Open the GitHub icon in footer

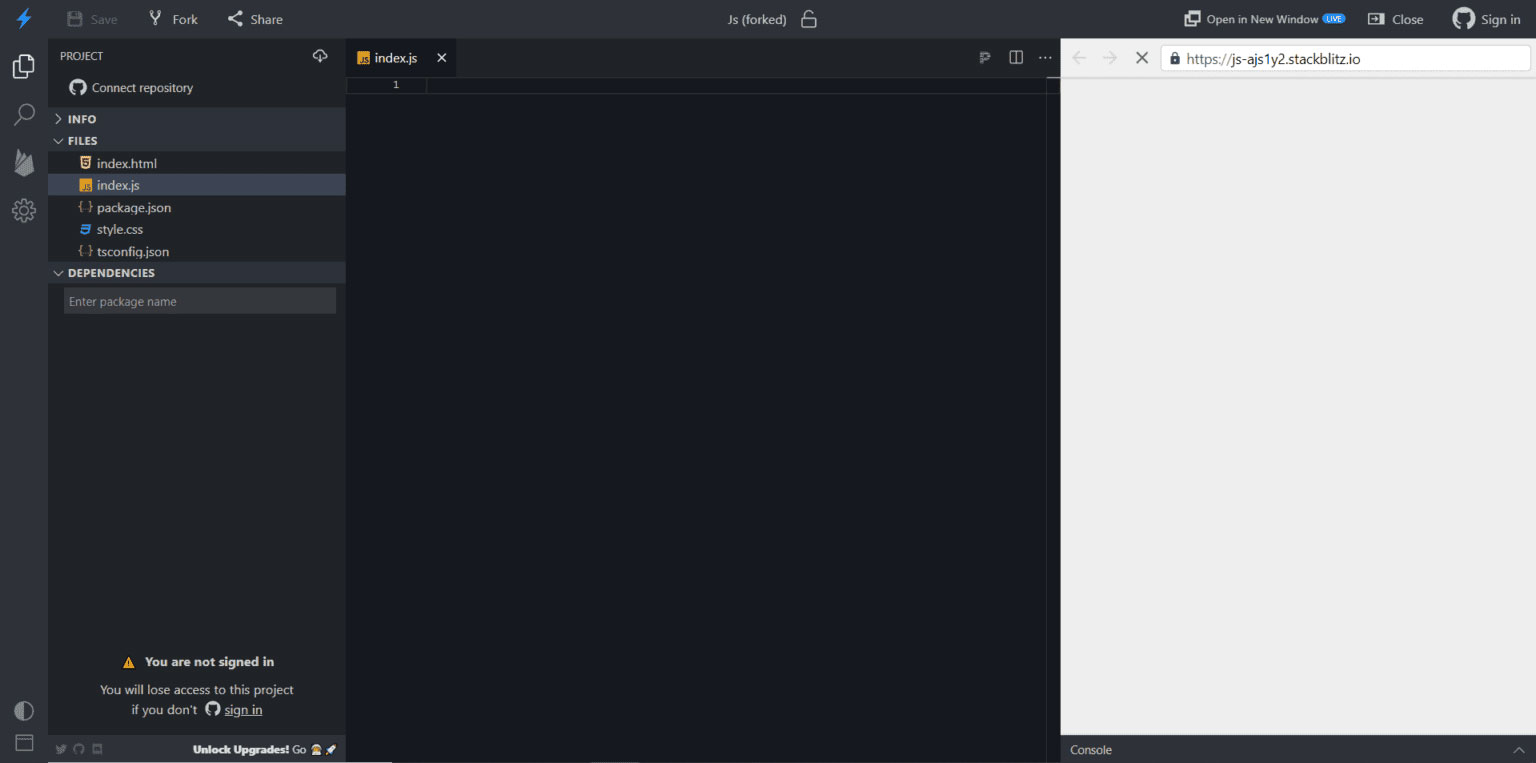tap(79, 749)
